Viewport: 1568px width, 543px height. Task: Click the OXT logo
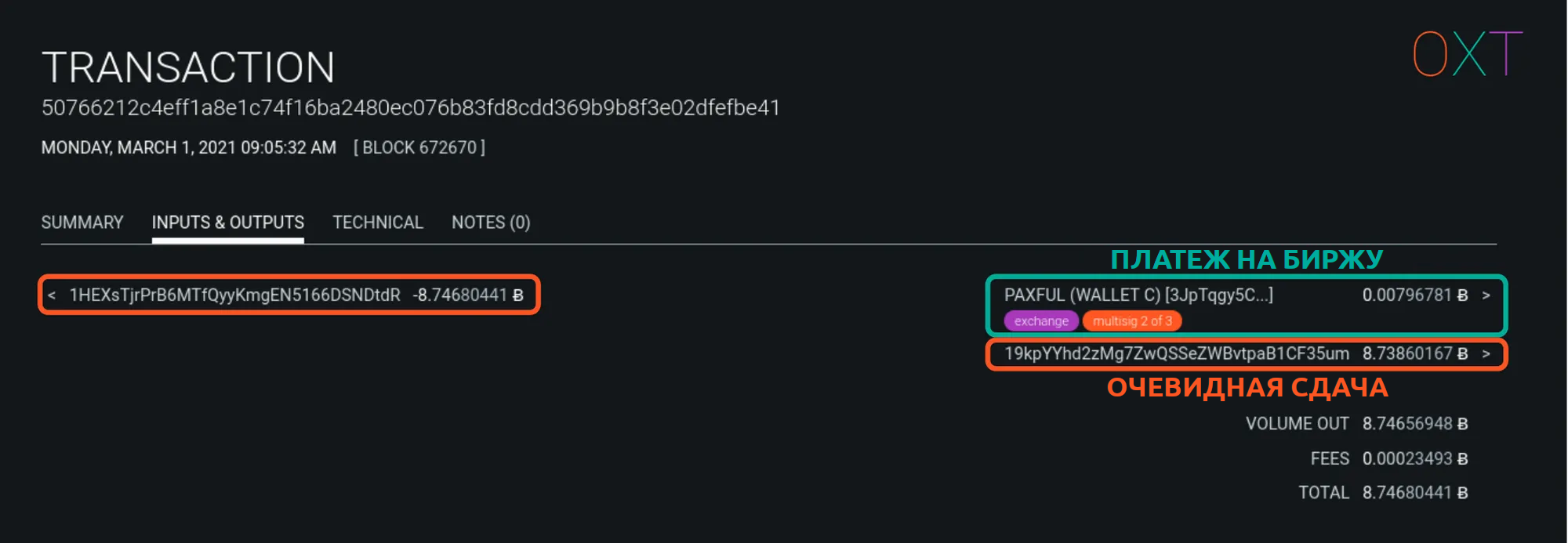point(1467,54)
